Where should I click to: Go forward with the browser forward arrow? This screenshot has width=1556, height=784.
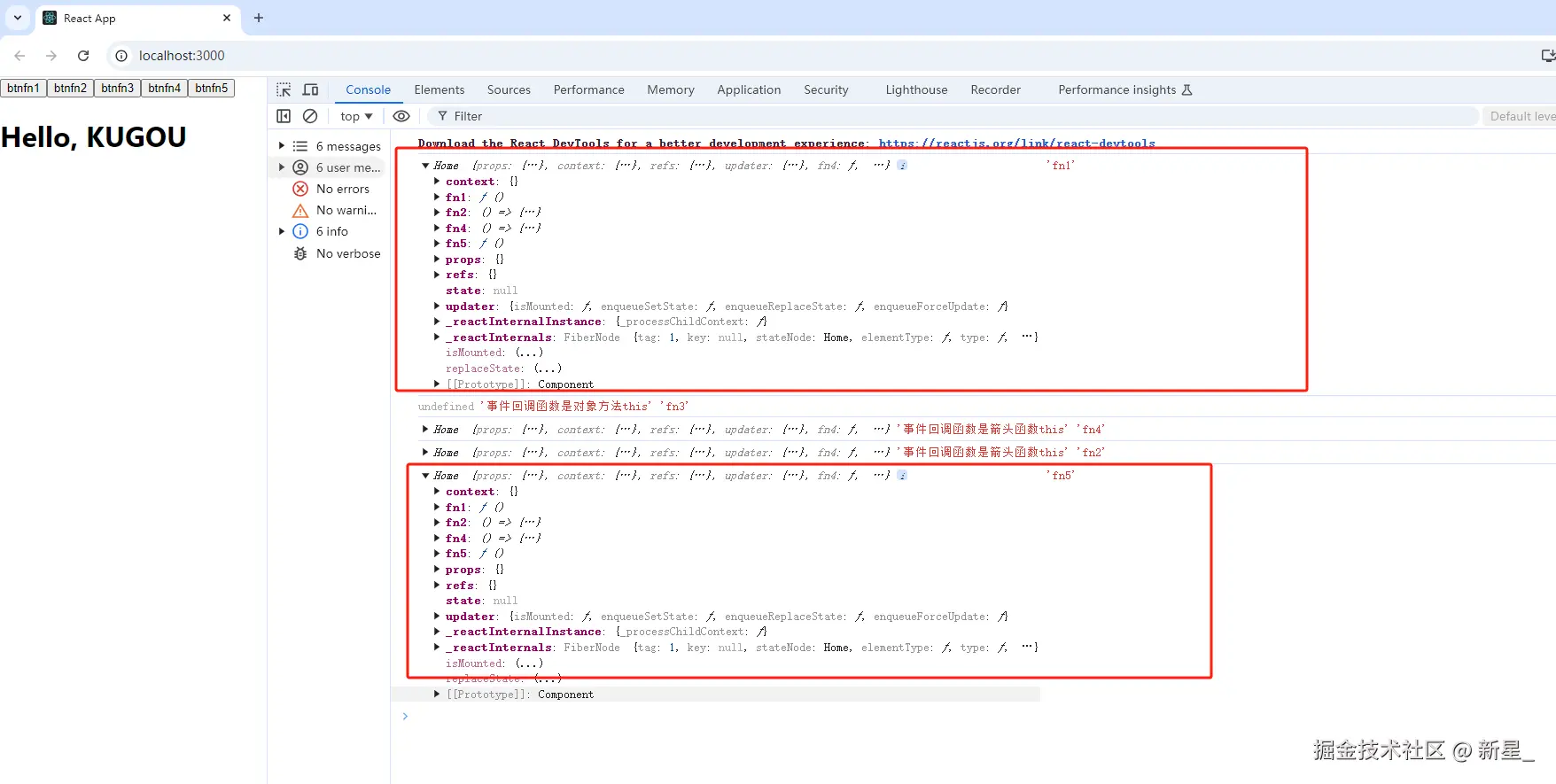point(51,55)
